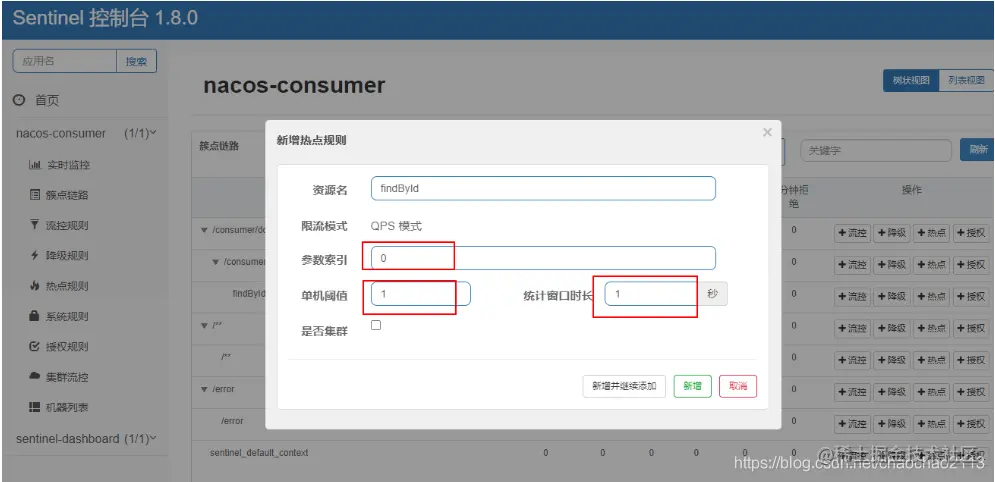Viewport: 995px width, 482px height.
Task: Click the nacos-consumer page heading
Action: [294, 85]
